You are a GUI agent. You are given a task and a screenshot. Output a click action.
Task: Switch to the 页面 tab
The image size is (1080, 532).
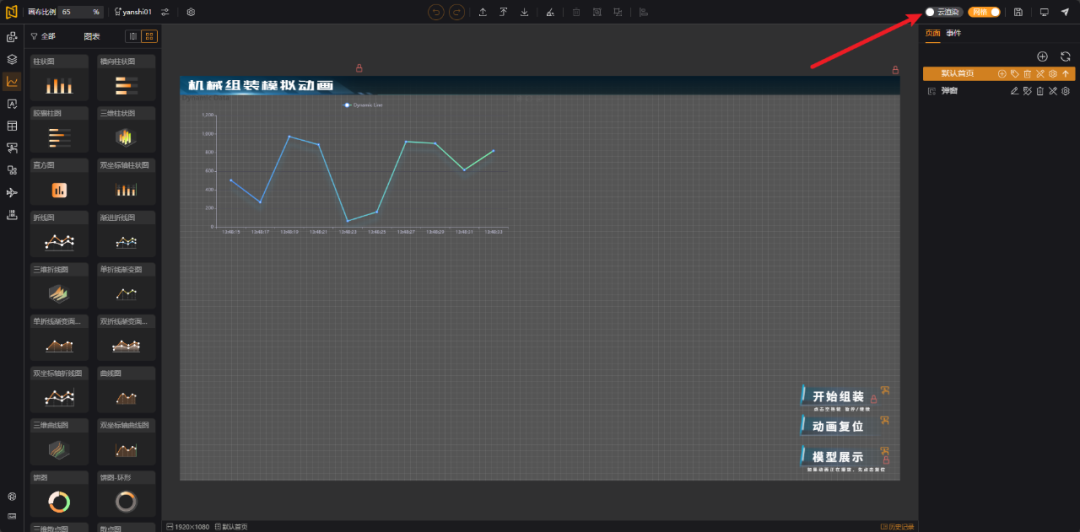933,33
